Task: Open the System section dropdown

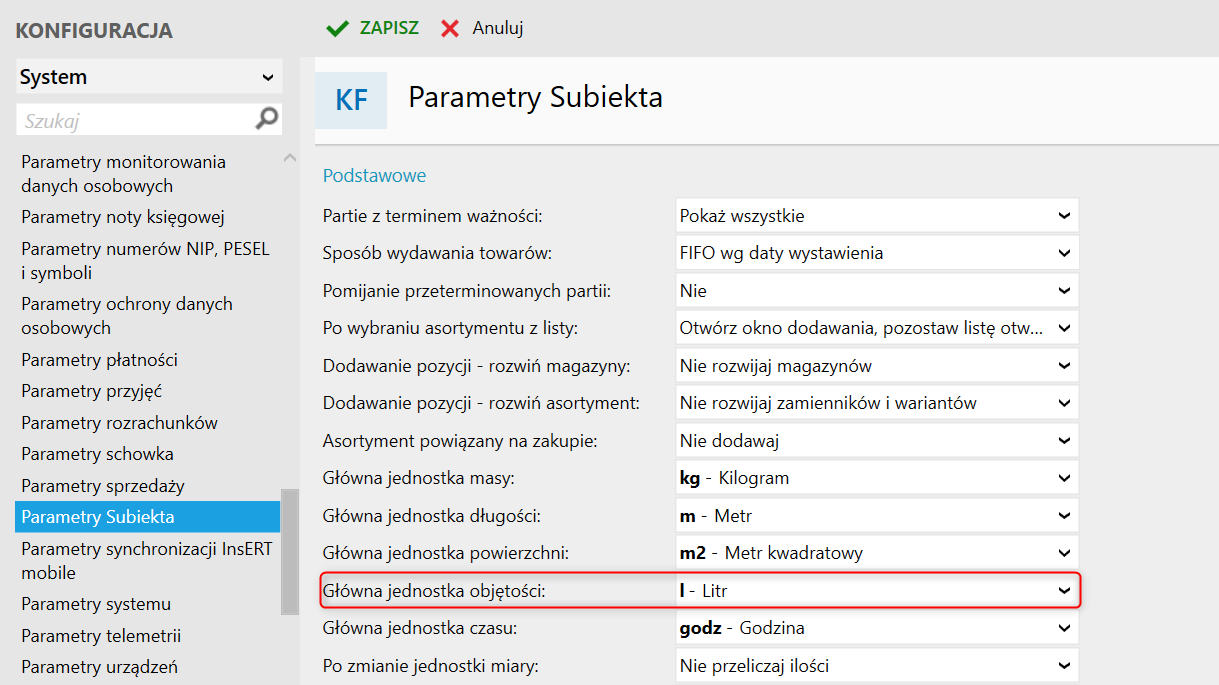Action: pos(149,77)
